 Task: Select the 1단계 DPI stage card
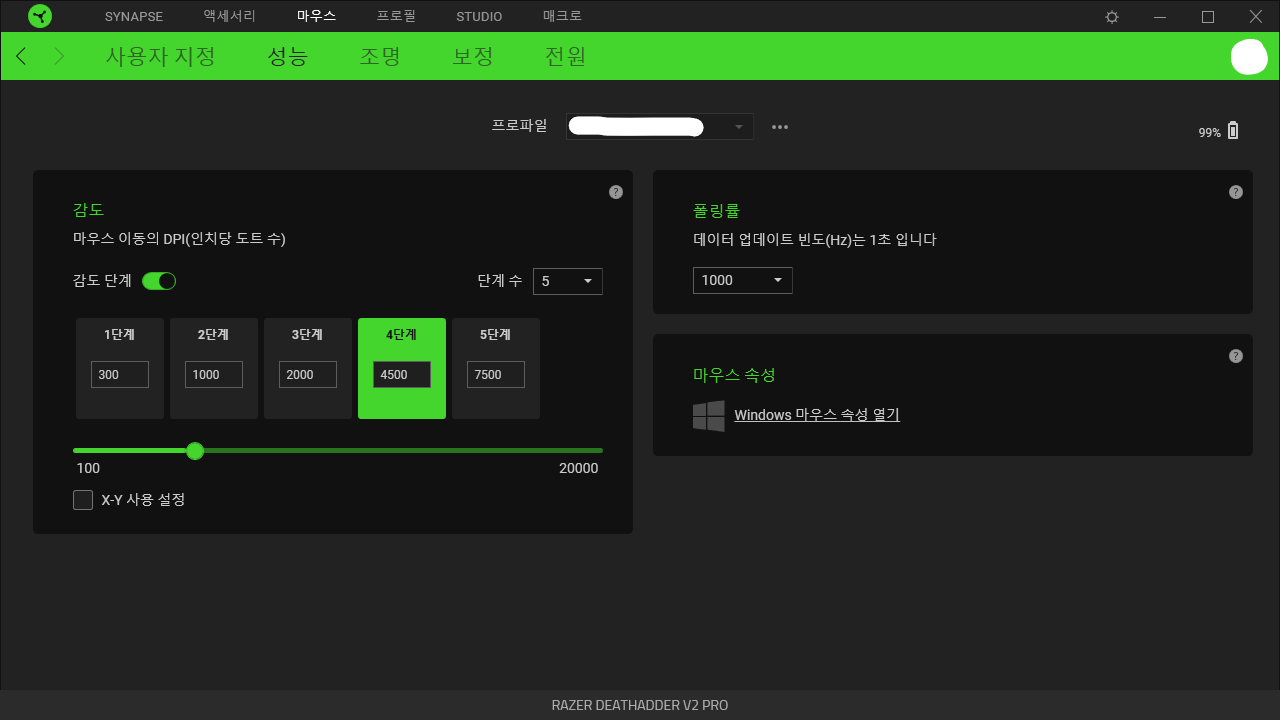click(x=120, y=368)
